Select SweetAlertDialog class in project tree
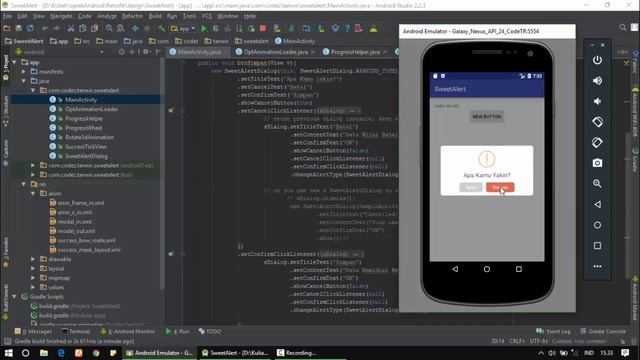 86,156
